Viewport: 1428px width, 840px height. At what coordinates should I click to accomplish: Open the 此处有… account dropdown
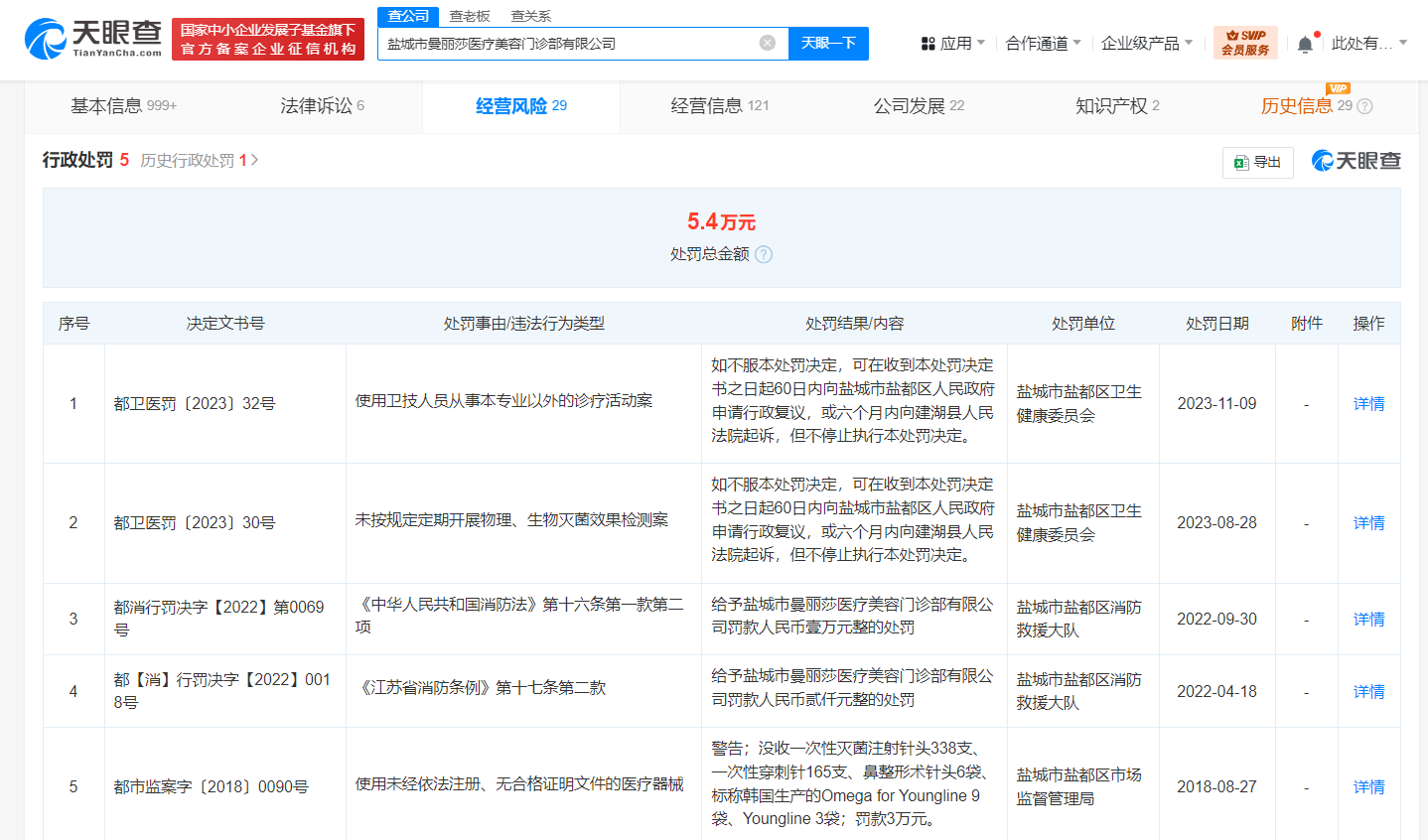click(1369, 44)
